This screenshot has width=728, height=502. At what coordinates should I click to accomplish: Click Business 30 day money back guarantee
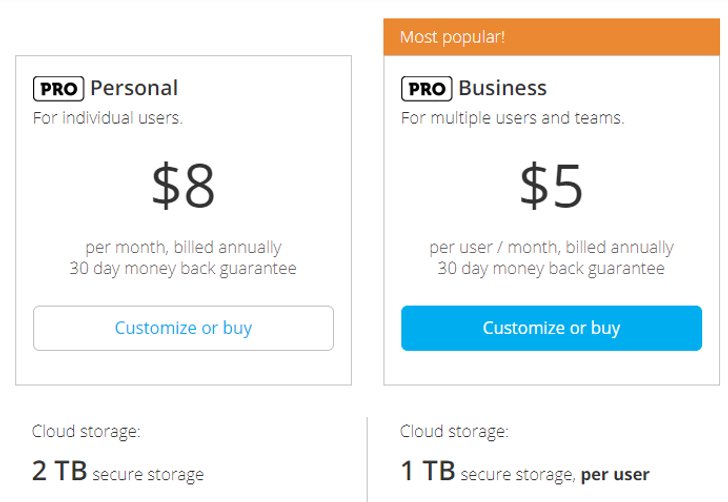551,268
